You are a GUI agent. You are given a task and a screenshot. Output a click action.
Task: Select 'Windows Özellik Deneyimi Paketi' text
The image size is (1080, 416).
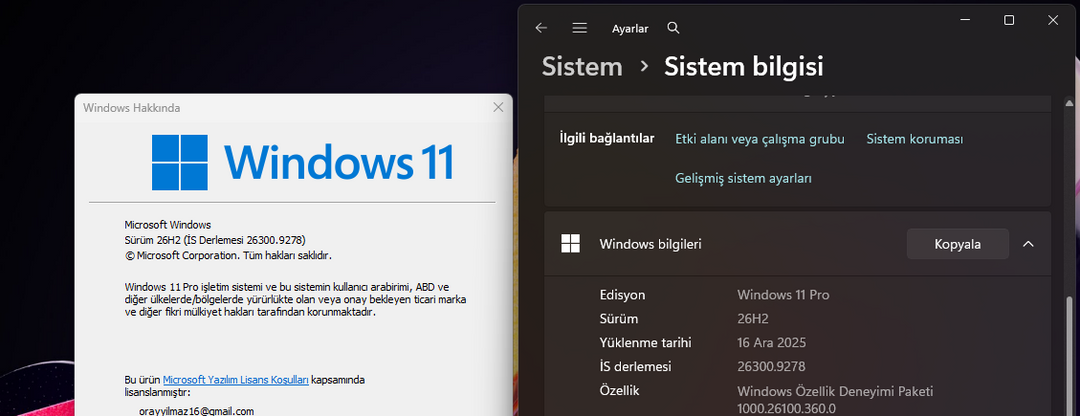point(835,392)
